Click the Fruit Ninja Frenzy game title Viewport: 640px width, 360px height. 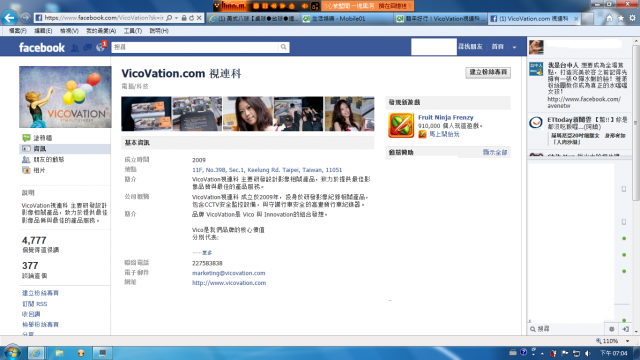click(x=445, y=118)
